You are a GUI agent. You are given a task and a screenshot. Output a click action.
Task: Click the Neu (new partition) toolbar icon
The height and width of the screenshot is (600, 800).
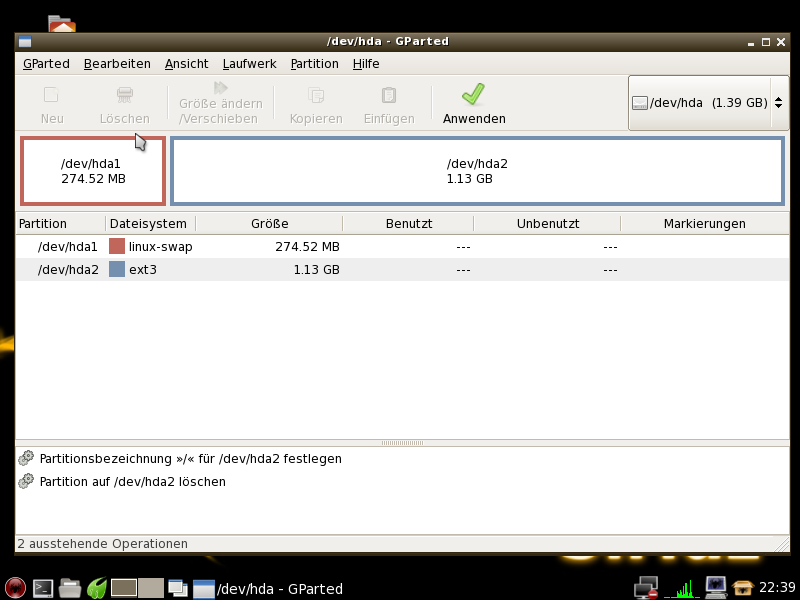[x=52, y=95]
